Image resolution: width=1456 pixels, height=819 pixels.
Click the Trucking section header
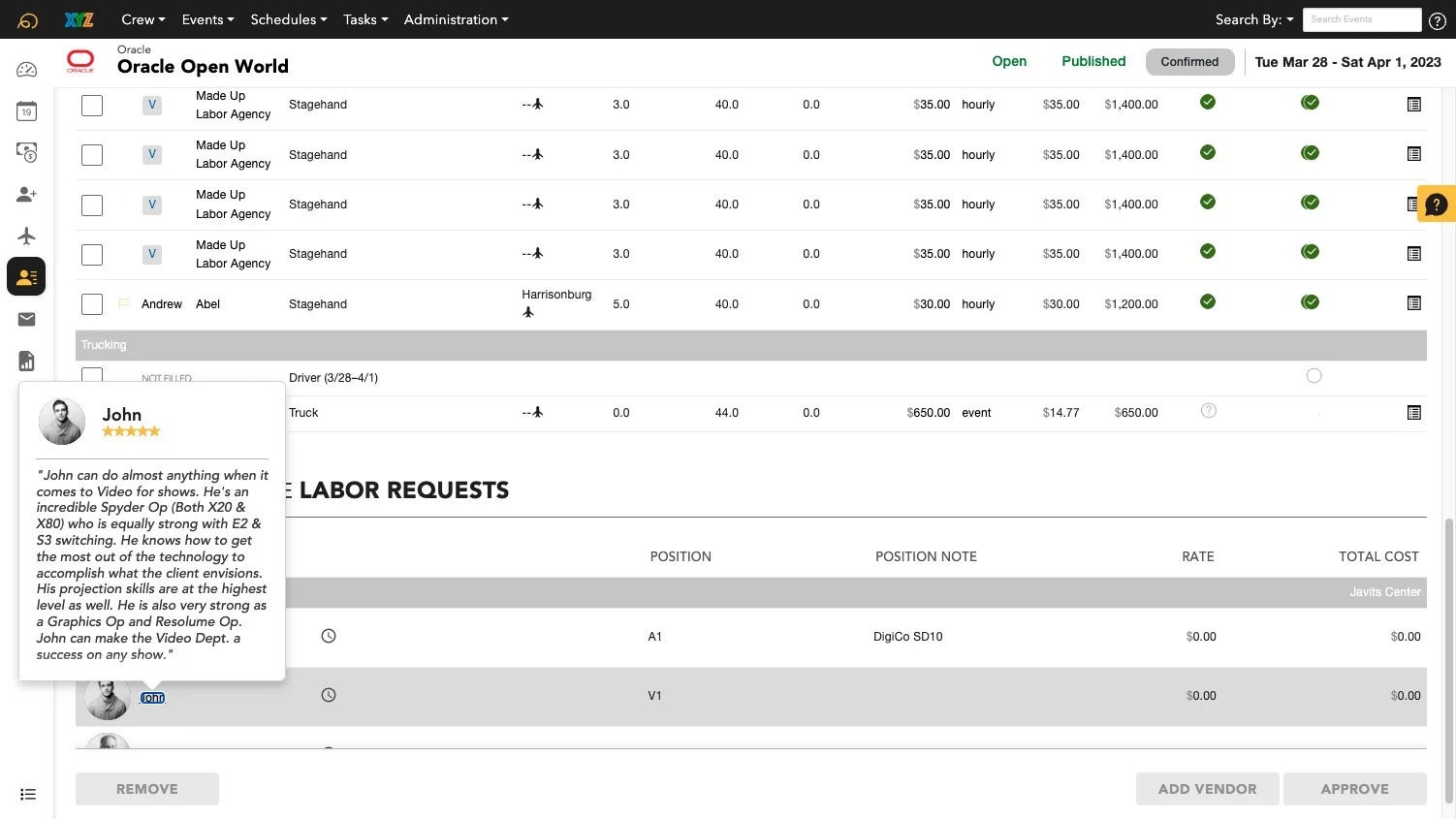(751, 345)
